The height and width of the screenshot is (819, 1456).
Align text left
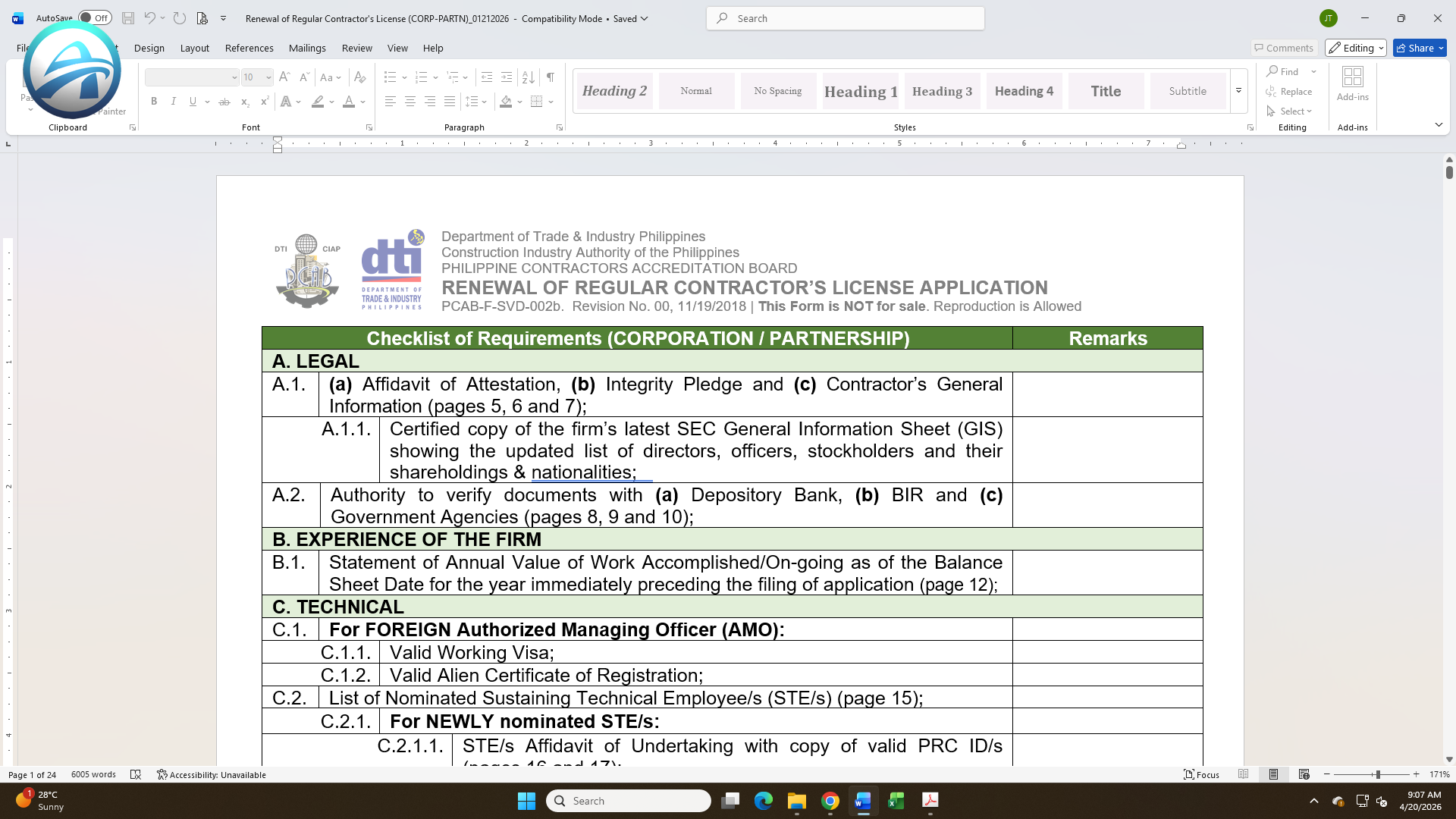tap(390, 102)
